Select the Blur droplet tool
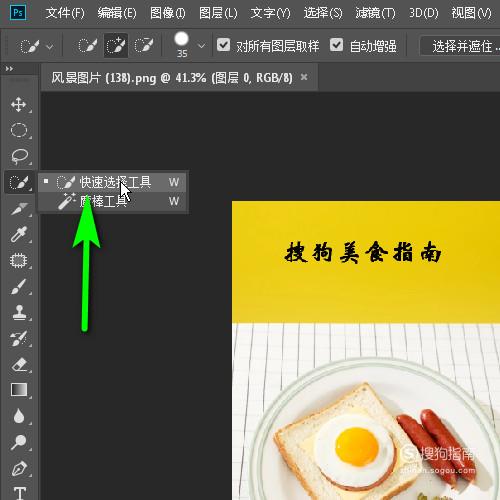 coord(19,416)
